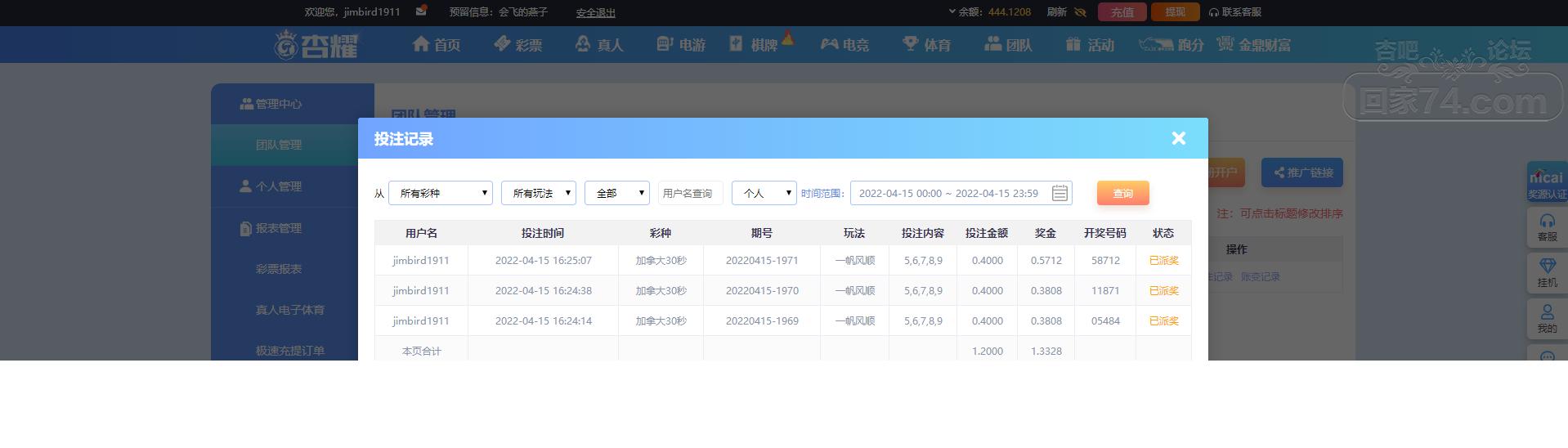Click winning number 05484

[x=1105, y=320]
